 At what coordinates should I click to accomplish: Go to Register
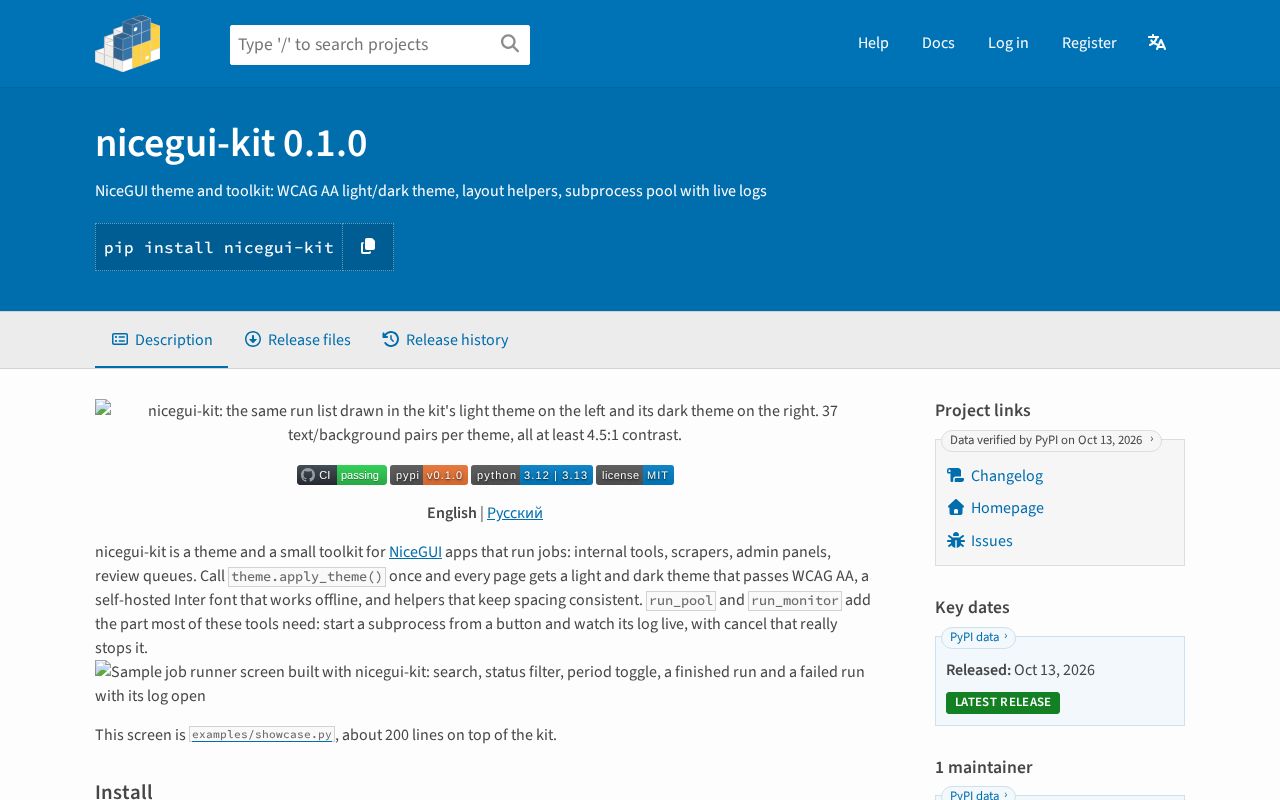1089,42
